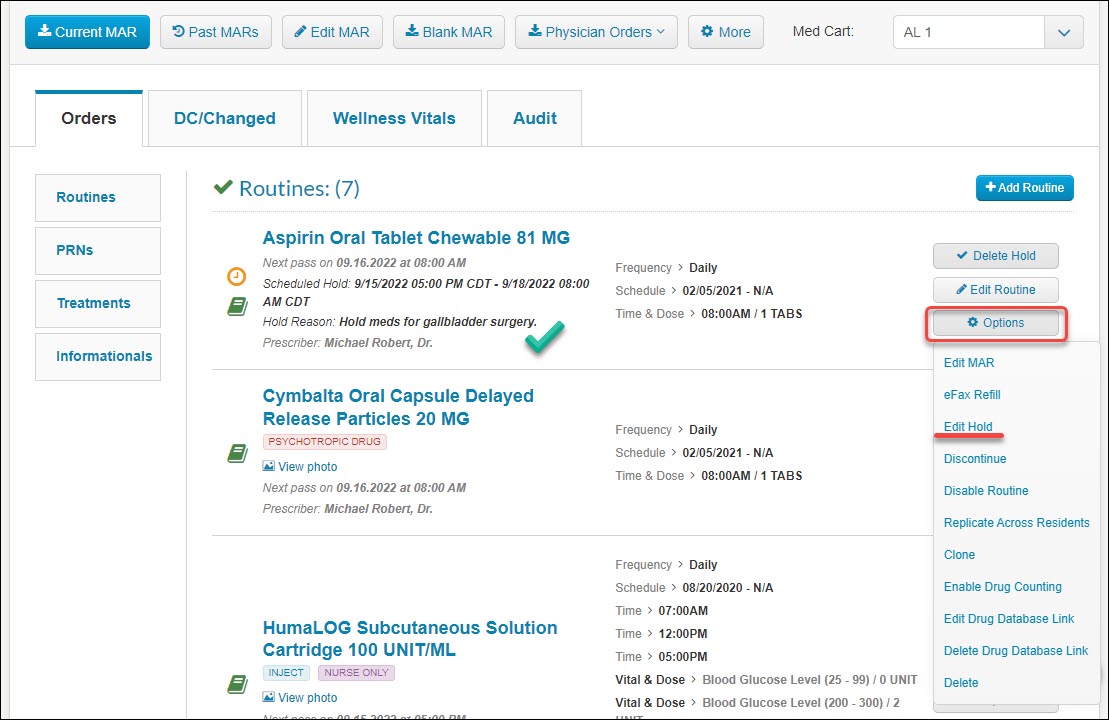The width and height of the screenshot is (1109, 720).
Task: Switch to the DC/Changed tab
Action: [x=225, y=118]
